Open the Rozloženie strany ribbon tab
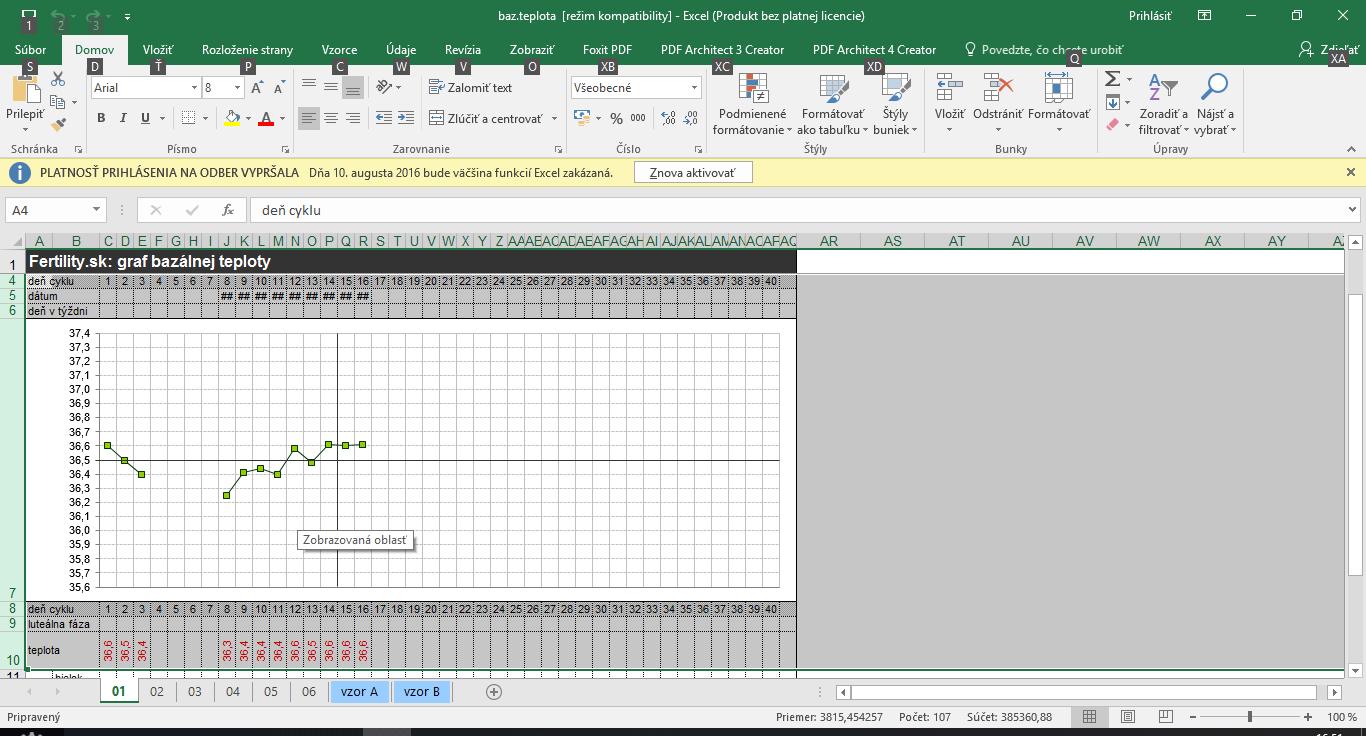Image resolution: width=1366 pixels, height=736 pixels. [x=247, y=49]
